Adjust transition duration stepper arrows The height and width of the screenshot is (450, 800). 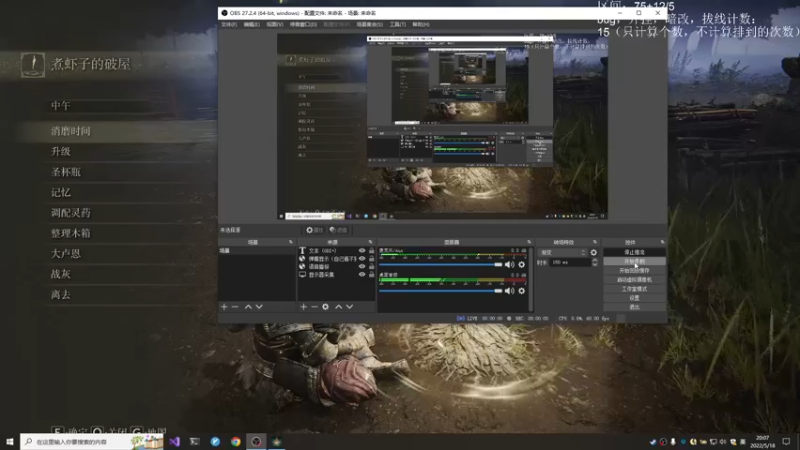click(x=594, y=262)
